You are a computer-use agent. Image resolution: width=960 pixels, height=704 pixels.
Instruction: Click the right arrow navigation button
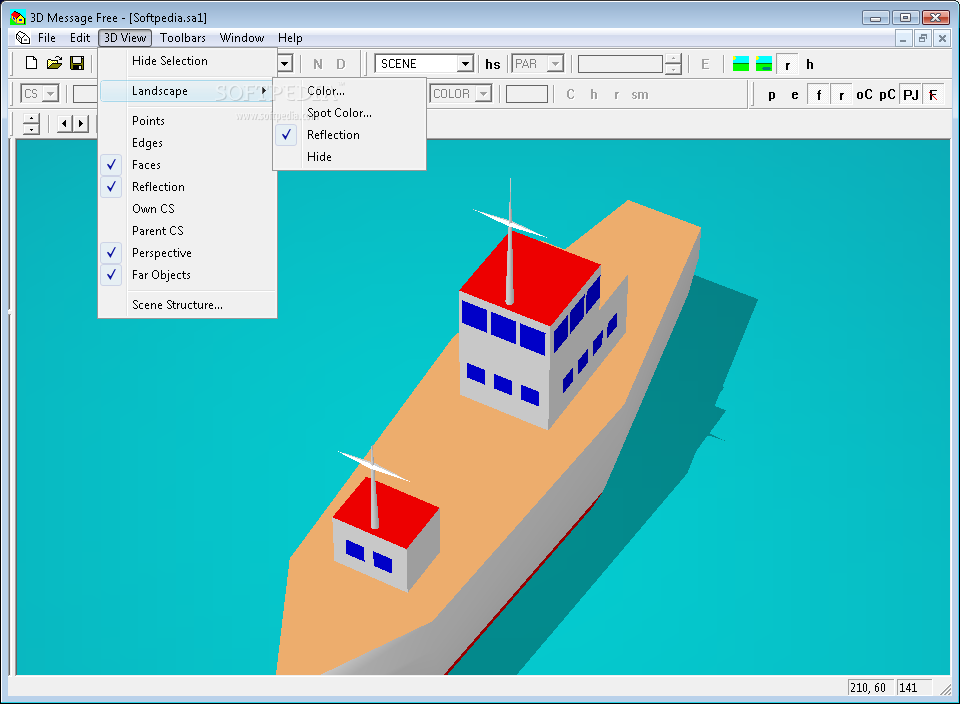tap(81, 124)
